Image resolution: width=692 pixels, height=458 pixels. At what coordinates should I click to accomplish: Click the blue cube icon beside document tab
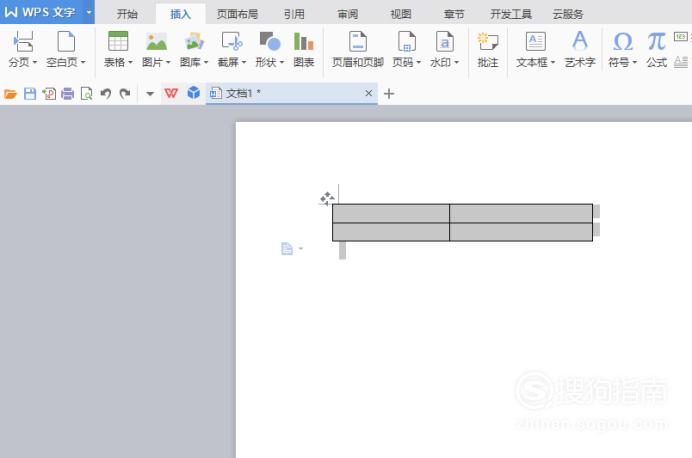tap(193, 93)
